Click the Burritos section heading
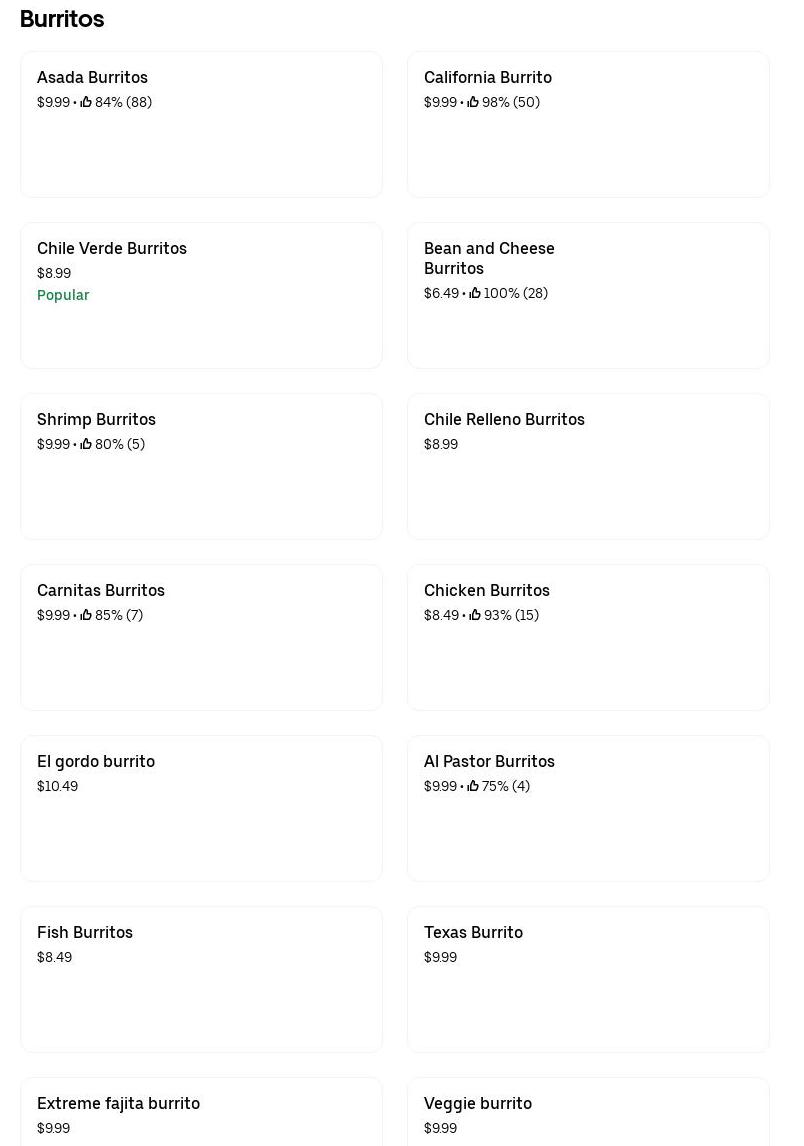The image size is (804, 1146). click(62, 19)
